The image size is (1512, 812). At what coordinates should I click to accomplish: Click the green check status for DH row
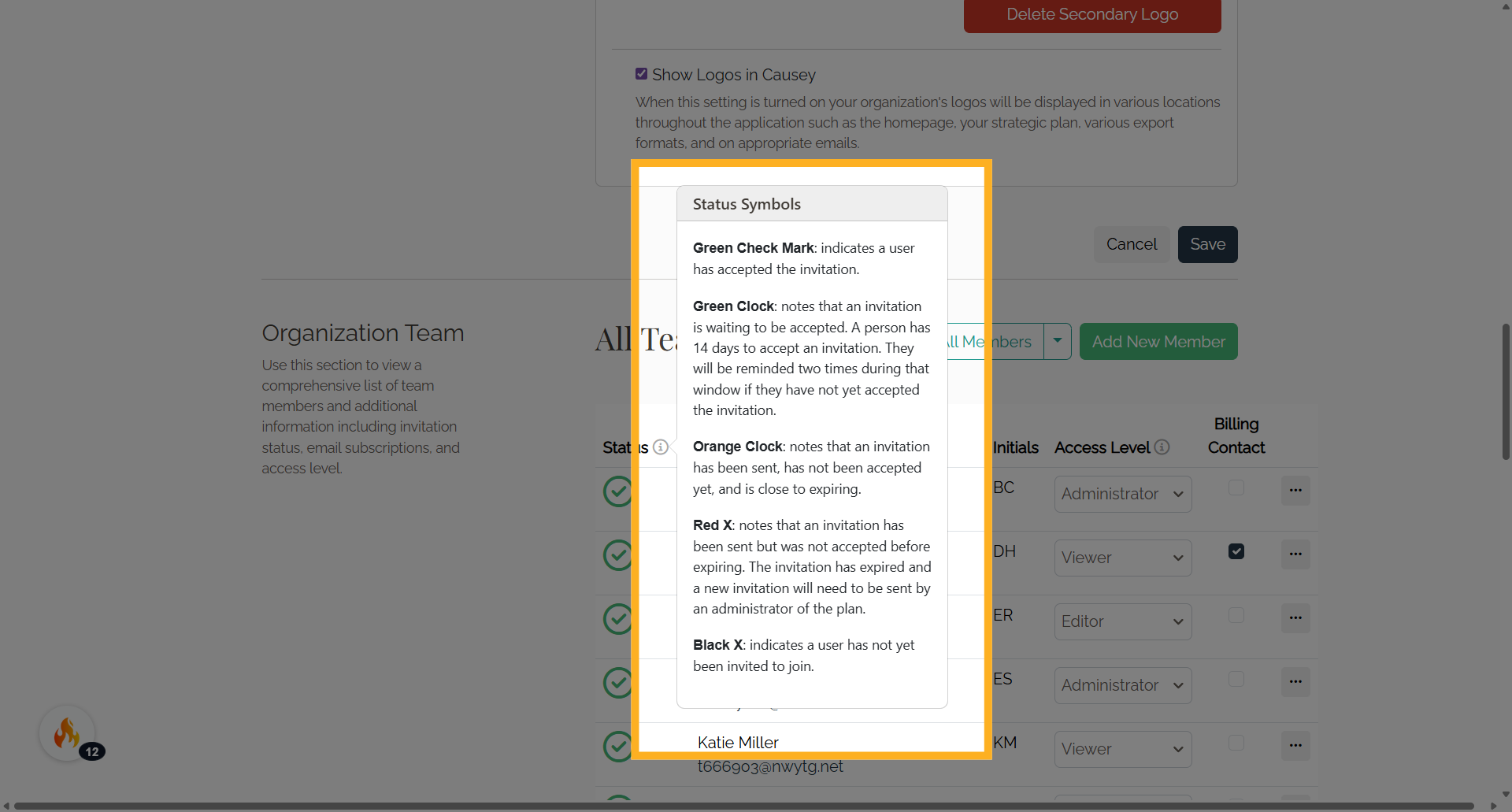point(618,555)
